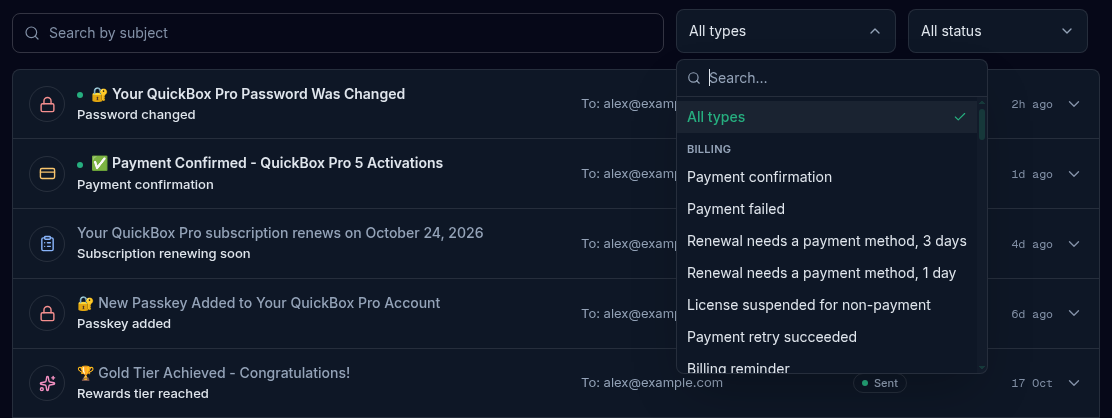Click the 'Rewards tier reached' label
This screenshot has width=1112, height=418.
click(143, 394)
